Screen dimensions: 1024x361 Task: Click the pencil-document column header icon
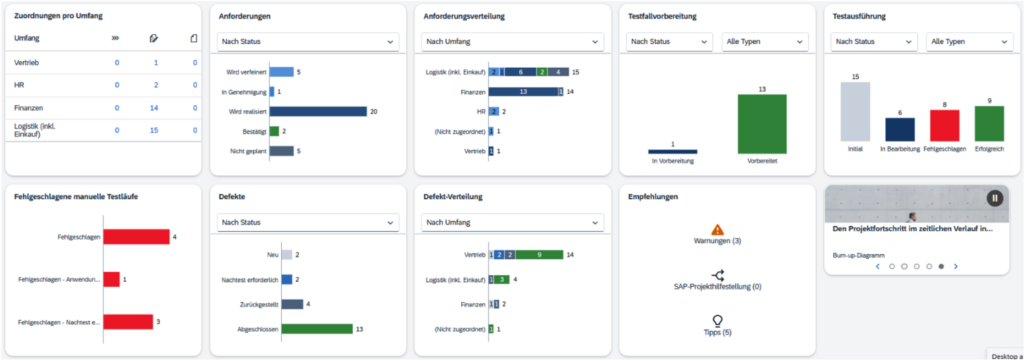click(154, 39)
